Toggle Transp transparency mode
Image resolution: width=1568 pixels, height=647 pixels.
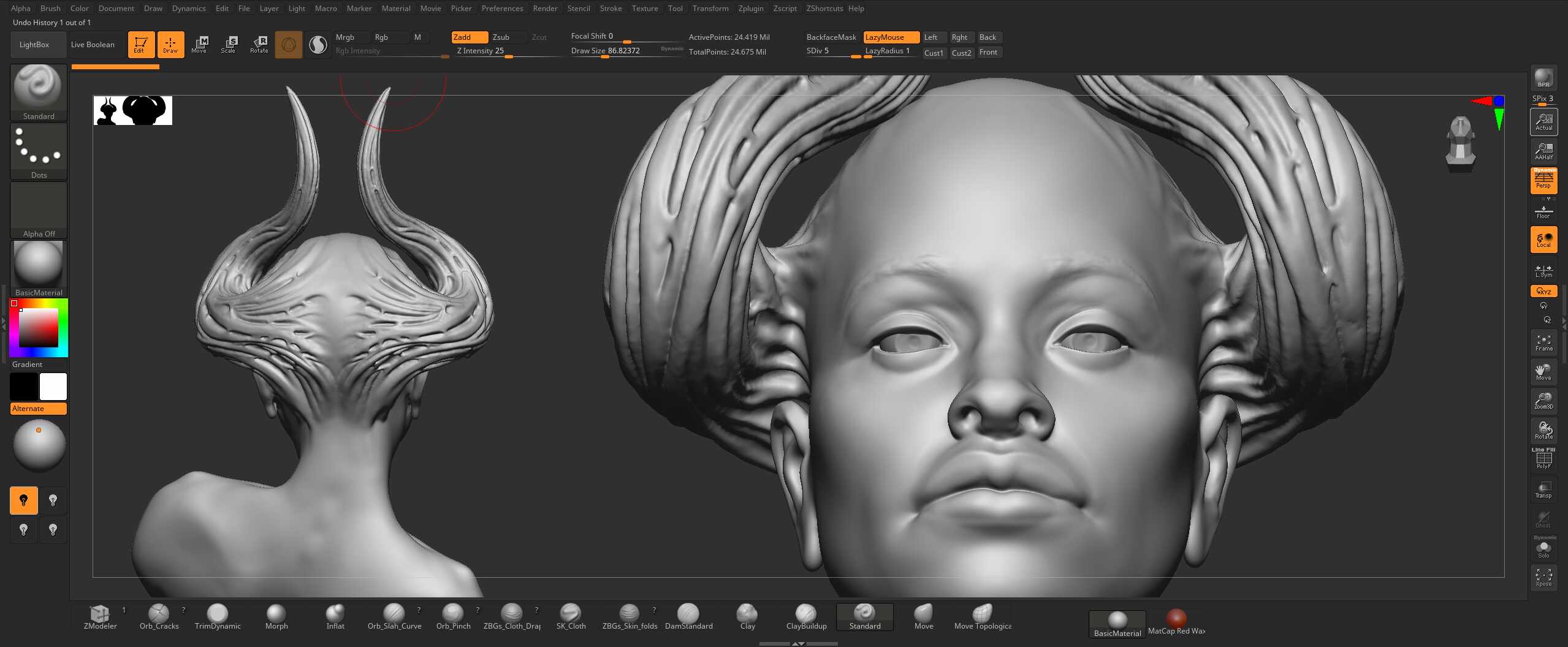point(1543,489)
